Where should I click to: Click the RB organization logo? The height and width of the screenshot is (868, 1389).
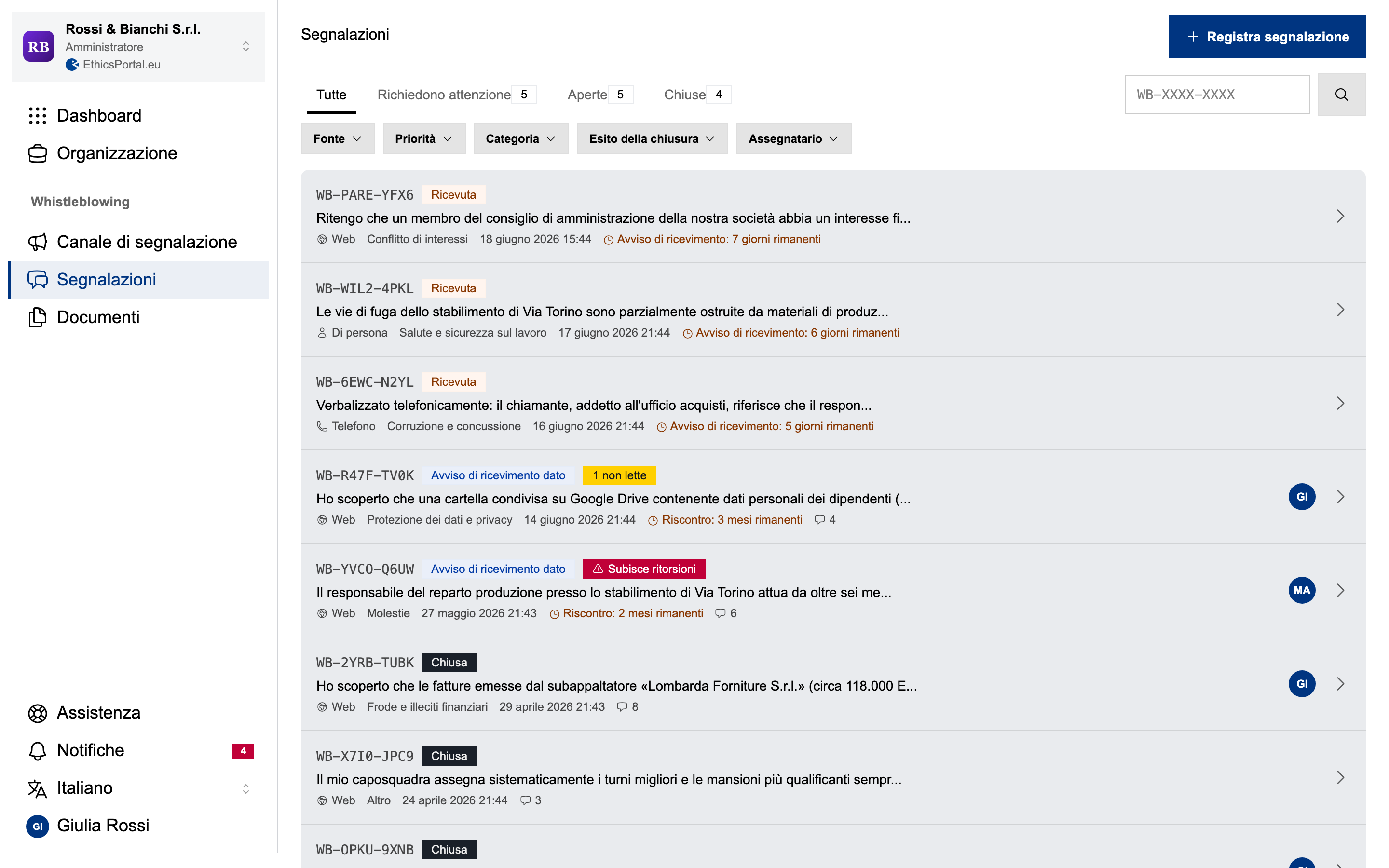click(x=39, y=46)
